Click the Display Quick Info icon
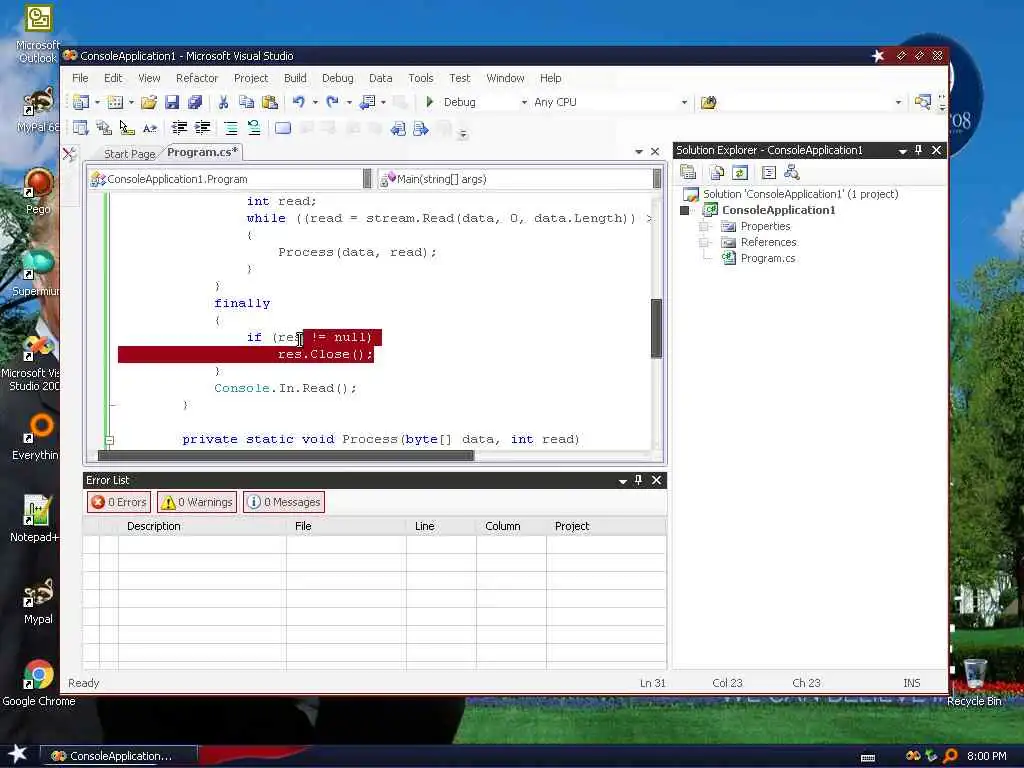The width and height of the screenshot is (1024, 768). point(127,128)
